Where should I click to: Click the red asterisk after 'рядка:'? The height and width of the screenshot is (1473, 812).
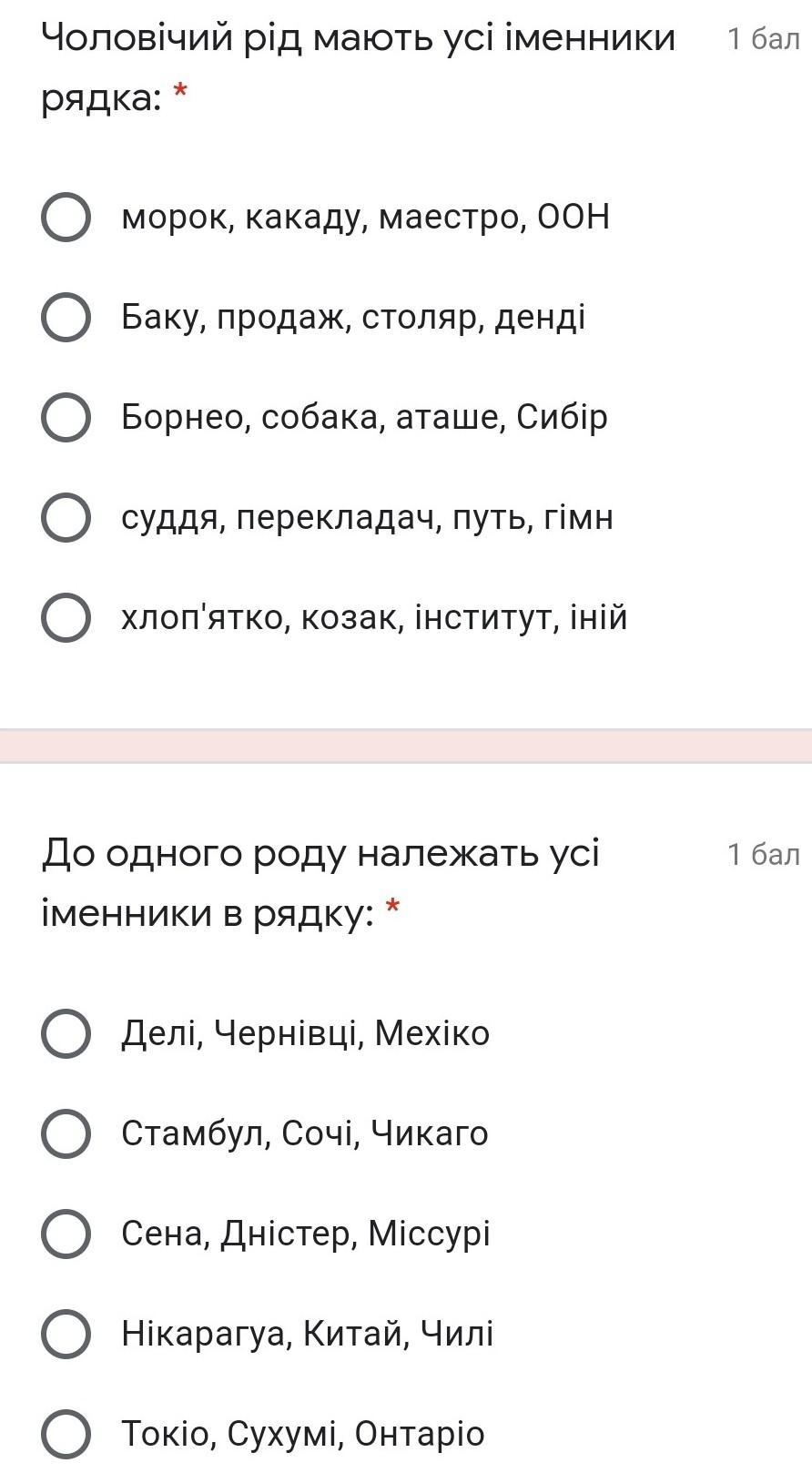(x=180, y=92)
